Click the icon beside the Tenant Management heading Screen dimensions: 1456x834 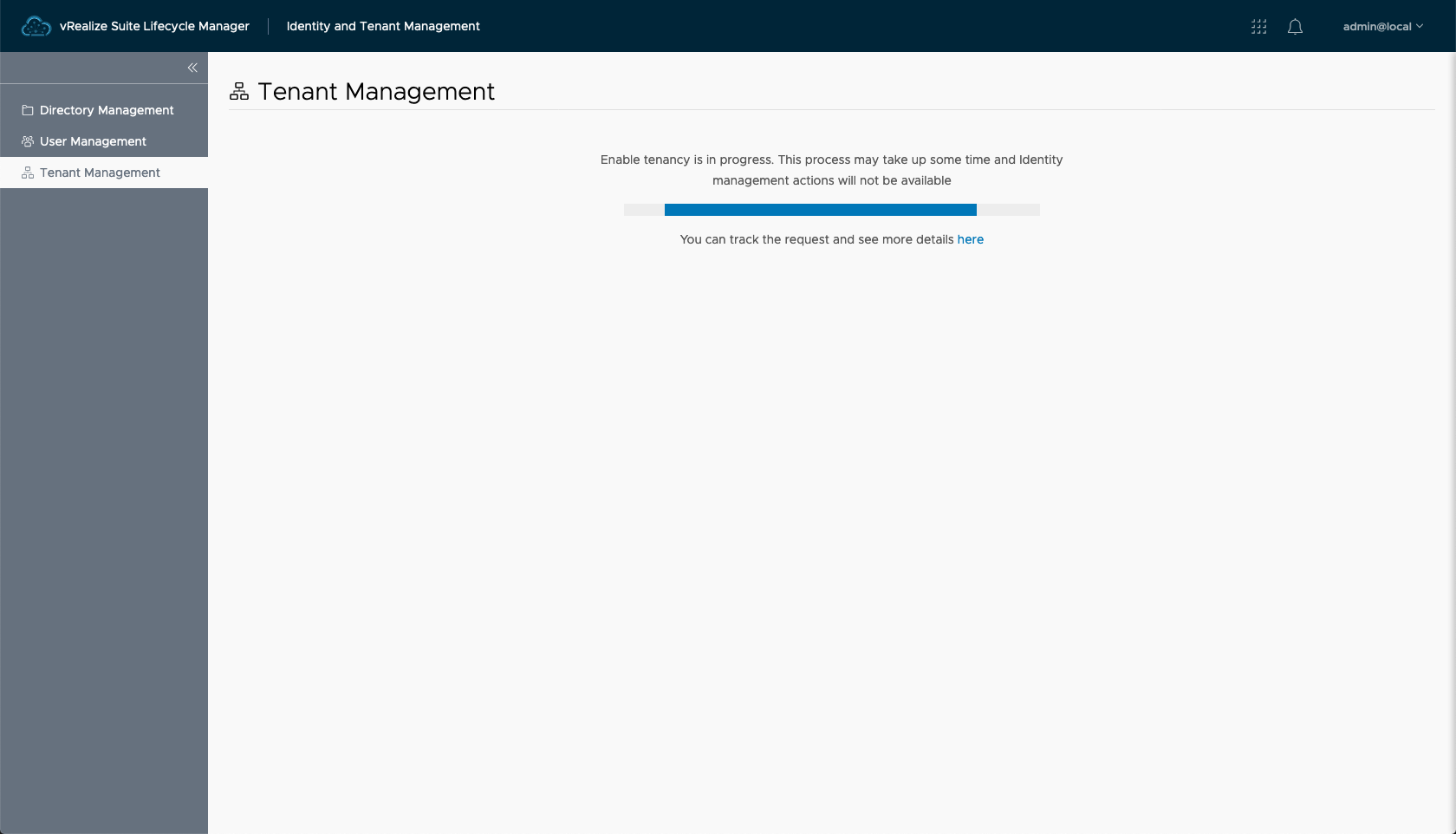click(239, 91)
